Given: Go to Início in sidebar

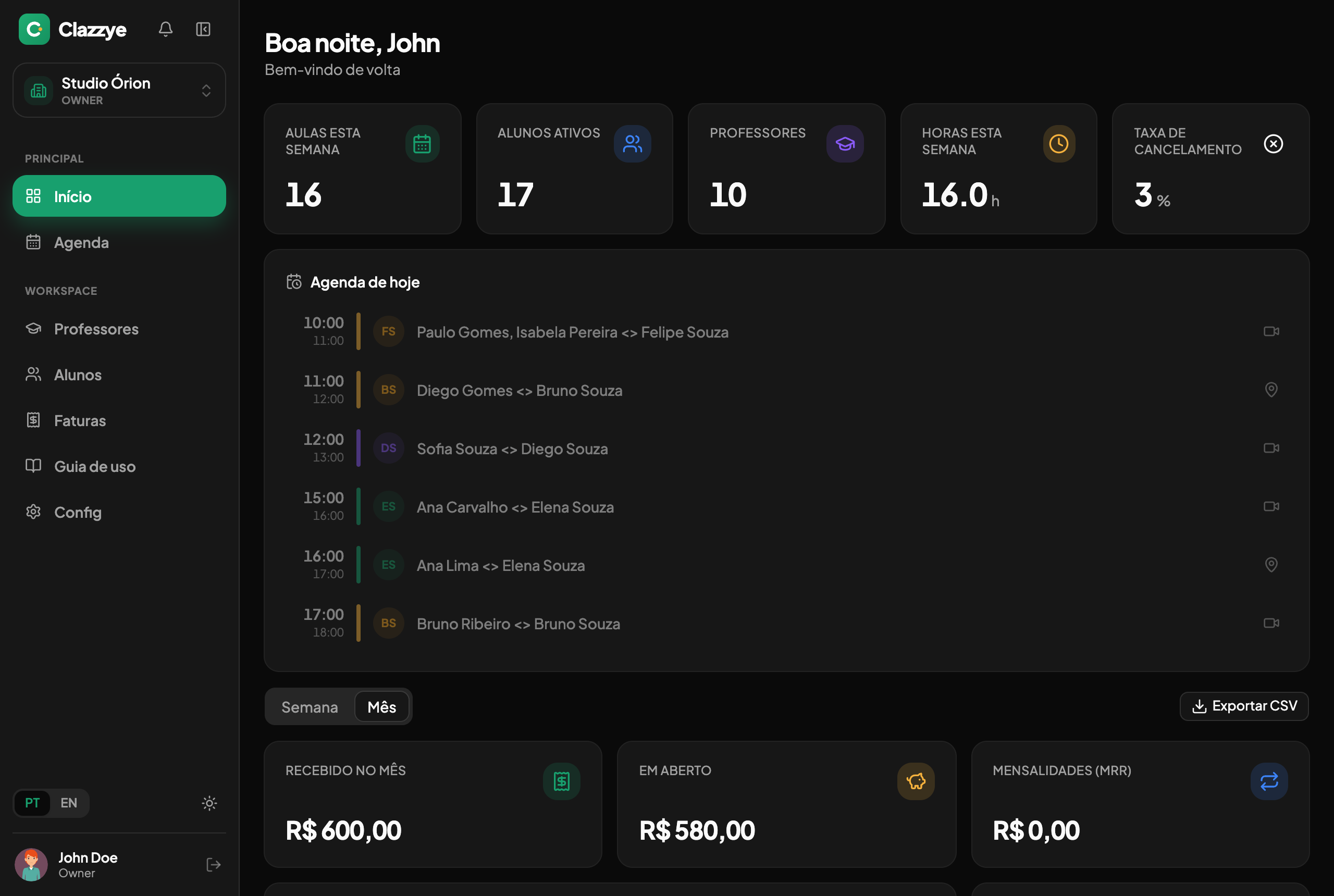Looking at the screenshot, I should [x=119, y=196].
